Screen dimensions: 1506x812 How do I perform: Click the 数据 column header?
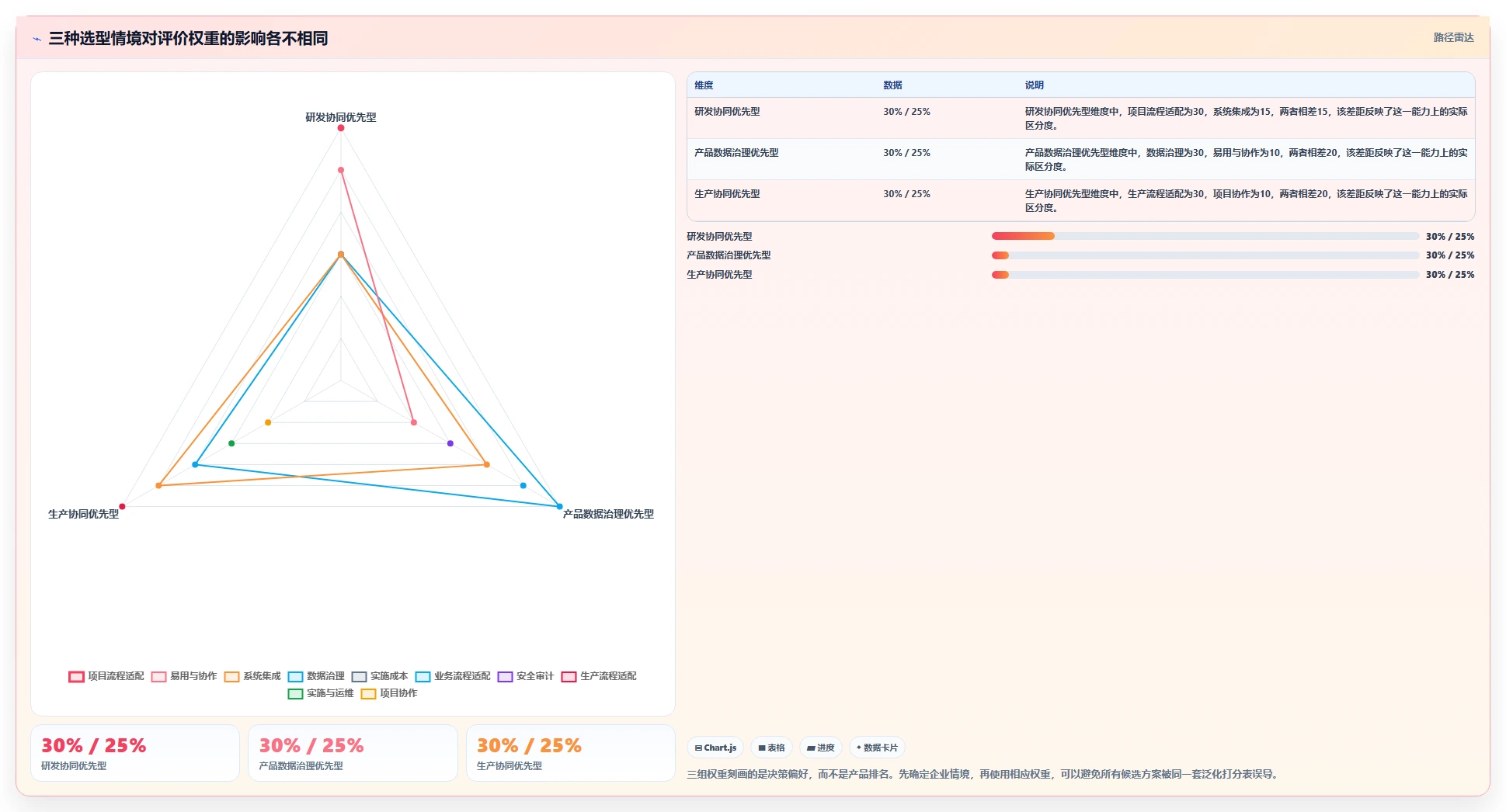point(892,85)
